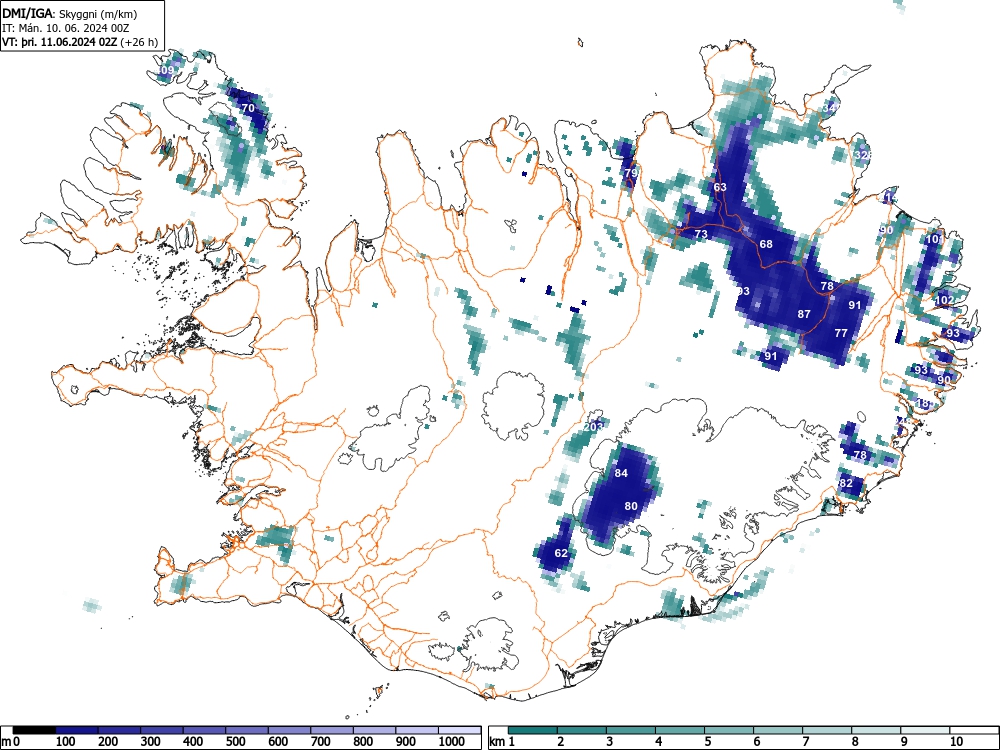Click the title 'DMI/IGA: Skyggni (m/km)'
The width and height of the screenshot is (1000, 750).
click(x=70, y=13)
